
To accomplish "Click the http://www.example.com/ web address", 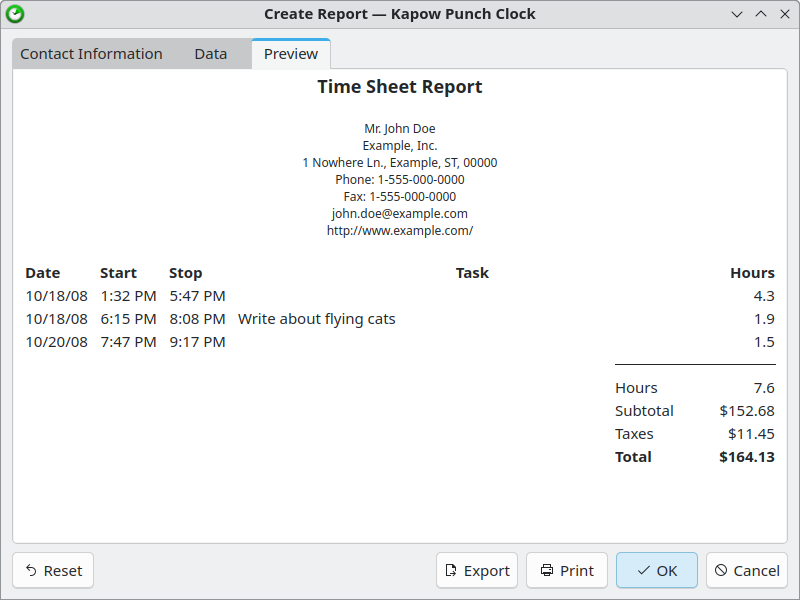I will [x=400, y=231].
